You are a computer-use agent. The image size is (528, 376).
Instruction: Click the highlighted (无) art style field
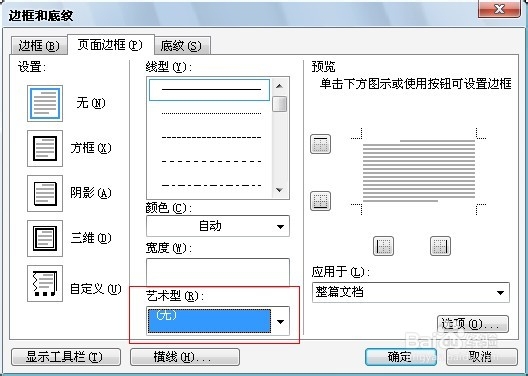(x=209, y=321)
